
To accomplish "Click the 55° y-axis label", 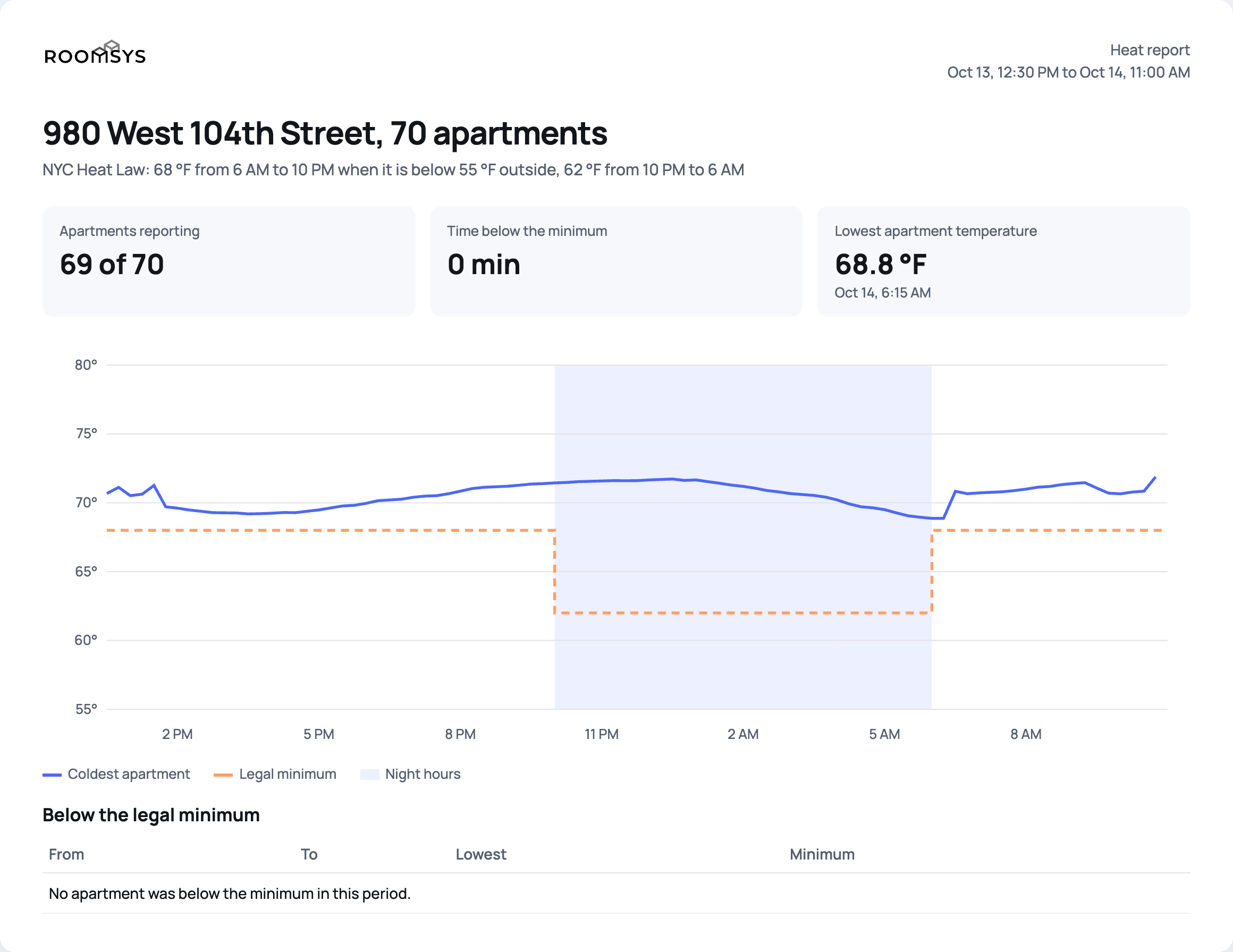I will (x=86, y=709).
